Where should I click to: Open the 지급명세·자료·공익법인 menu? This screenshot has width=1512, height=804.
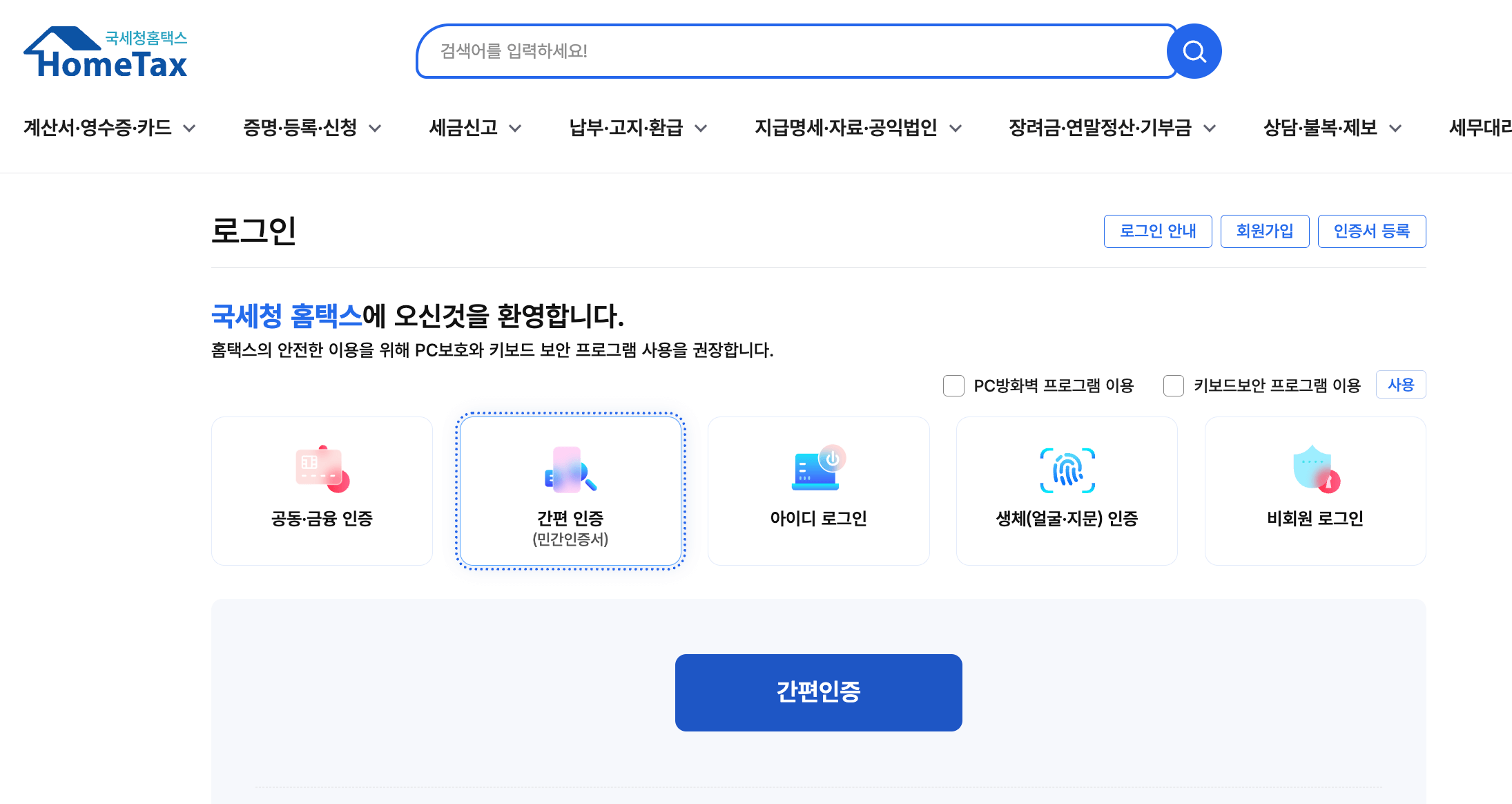[x=845, y=128]
